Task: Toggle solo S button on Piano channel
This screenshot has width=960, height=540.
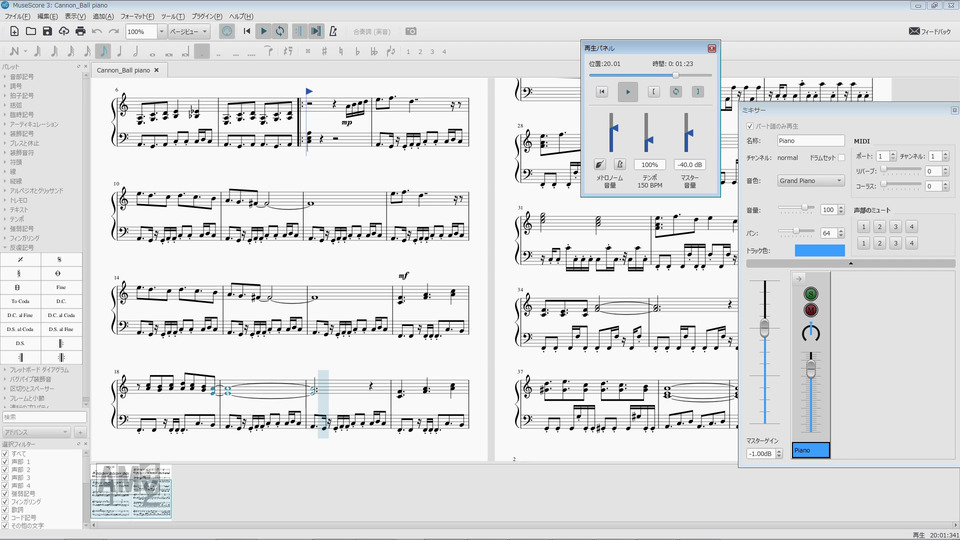Action: click(x=811, y=294)
